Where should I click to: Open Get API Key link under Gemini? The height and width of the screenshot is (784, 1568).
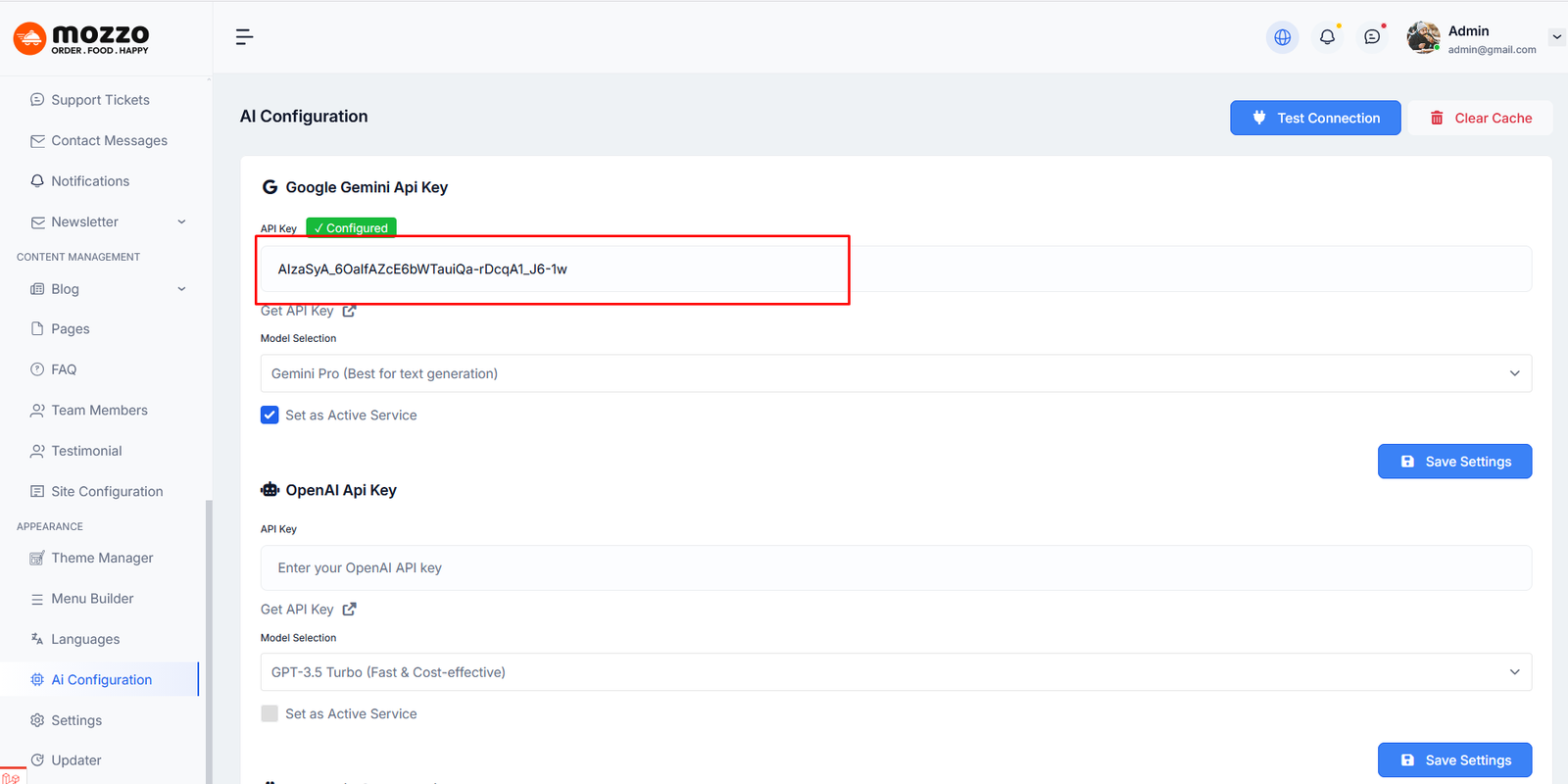point(308,311)
